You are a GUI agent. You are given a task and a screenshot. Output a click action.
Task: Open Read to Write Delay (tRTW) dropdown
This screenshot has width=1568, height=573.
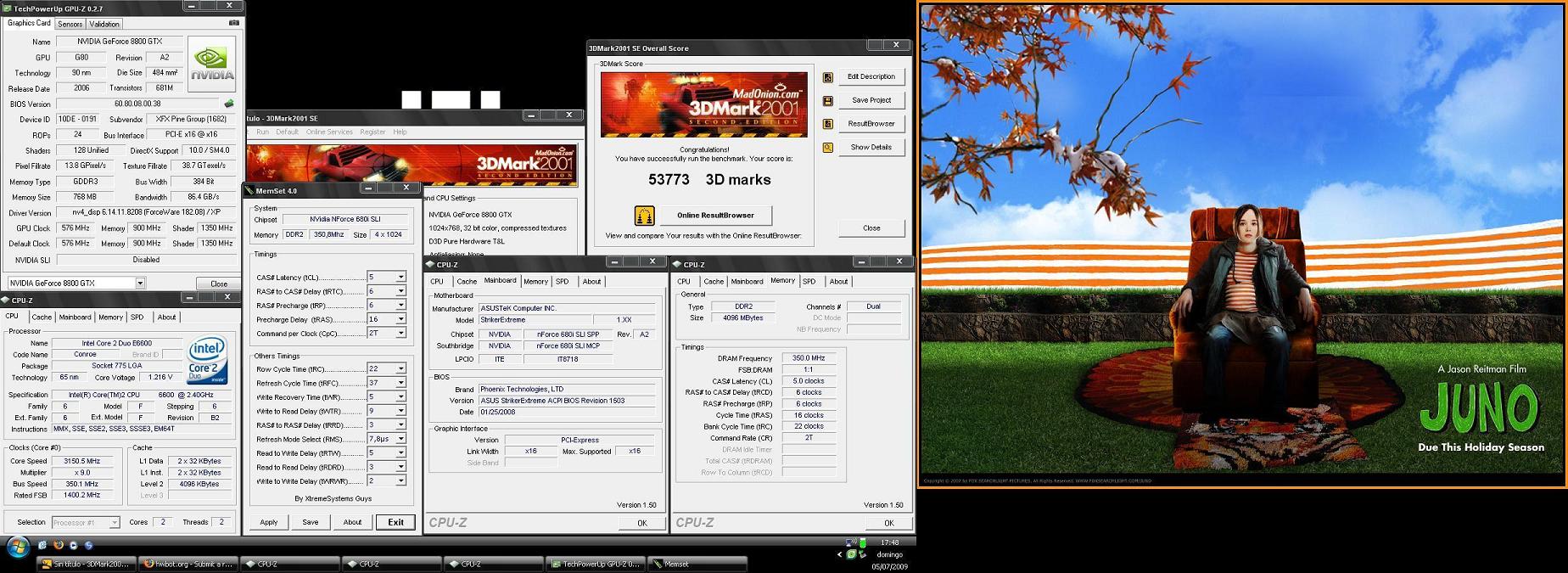click(400, 453)
